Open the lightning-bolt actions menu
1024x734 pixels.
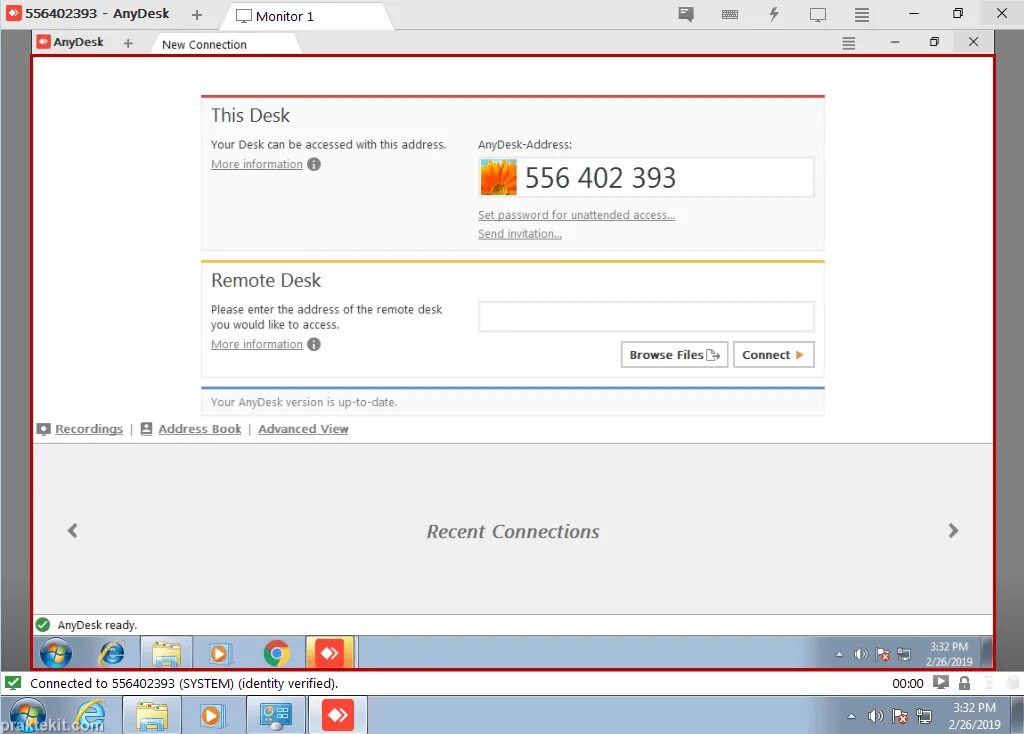pos(773,14)
